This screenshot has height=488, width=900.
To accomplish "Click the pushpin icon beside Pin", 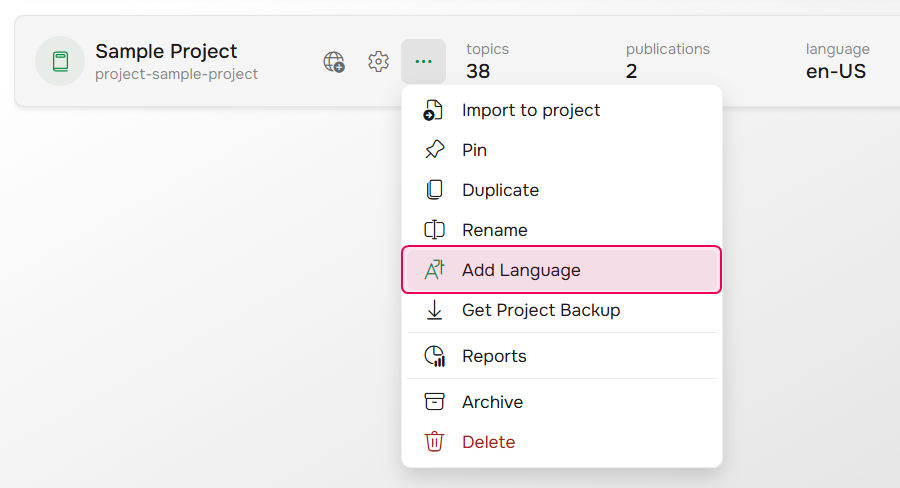I will (x=435, y=150).
